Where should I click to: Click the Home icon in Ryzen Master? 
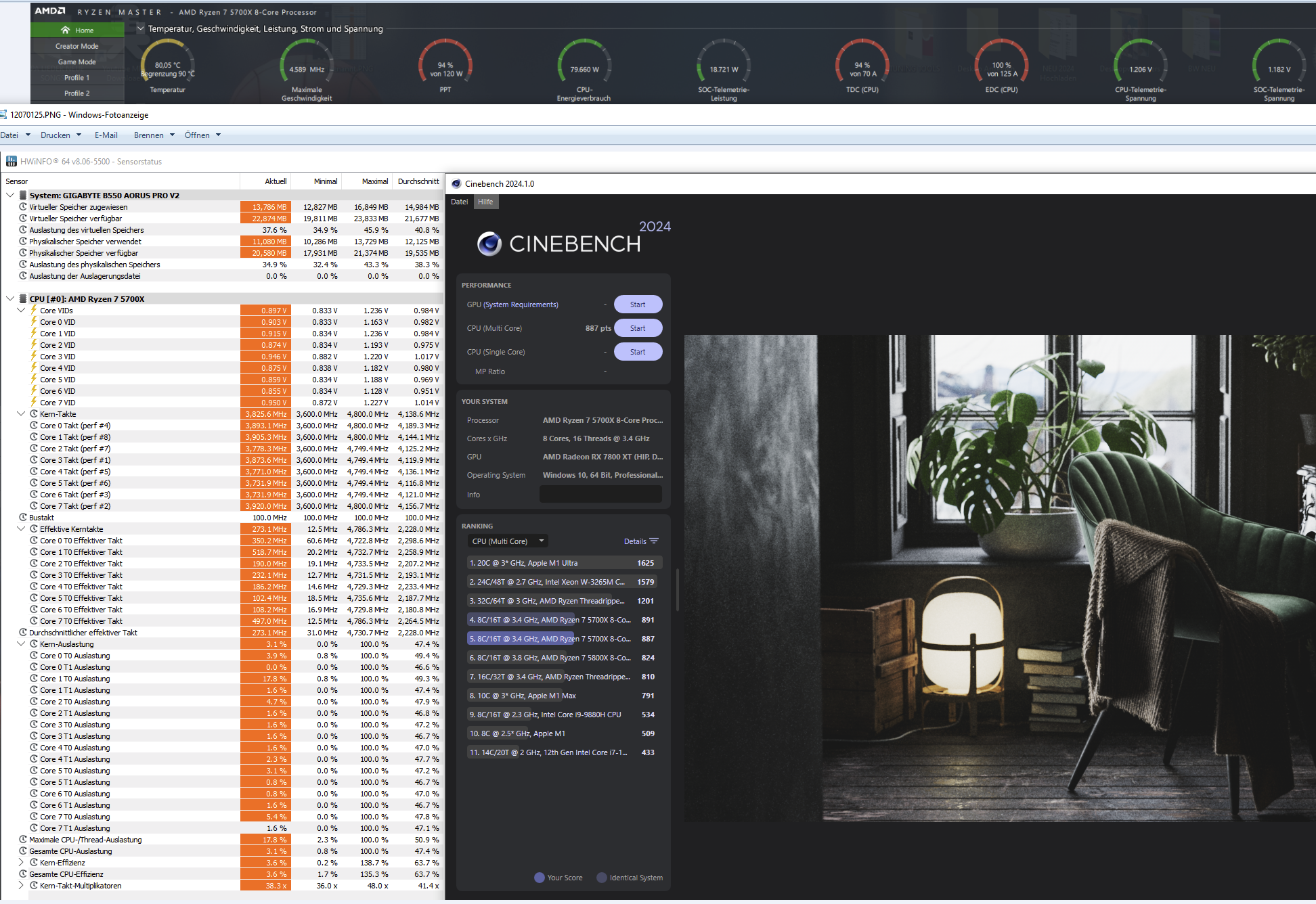click(x=66, y=30)
